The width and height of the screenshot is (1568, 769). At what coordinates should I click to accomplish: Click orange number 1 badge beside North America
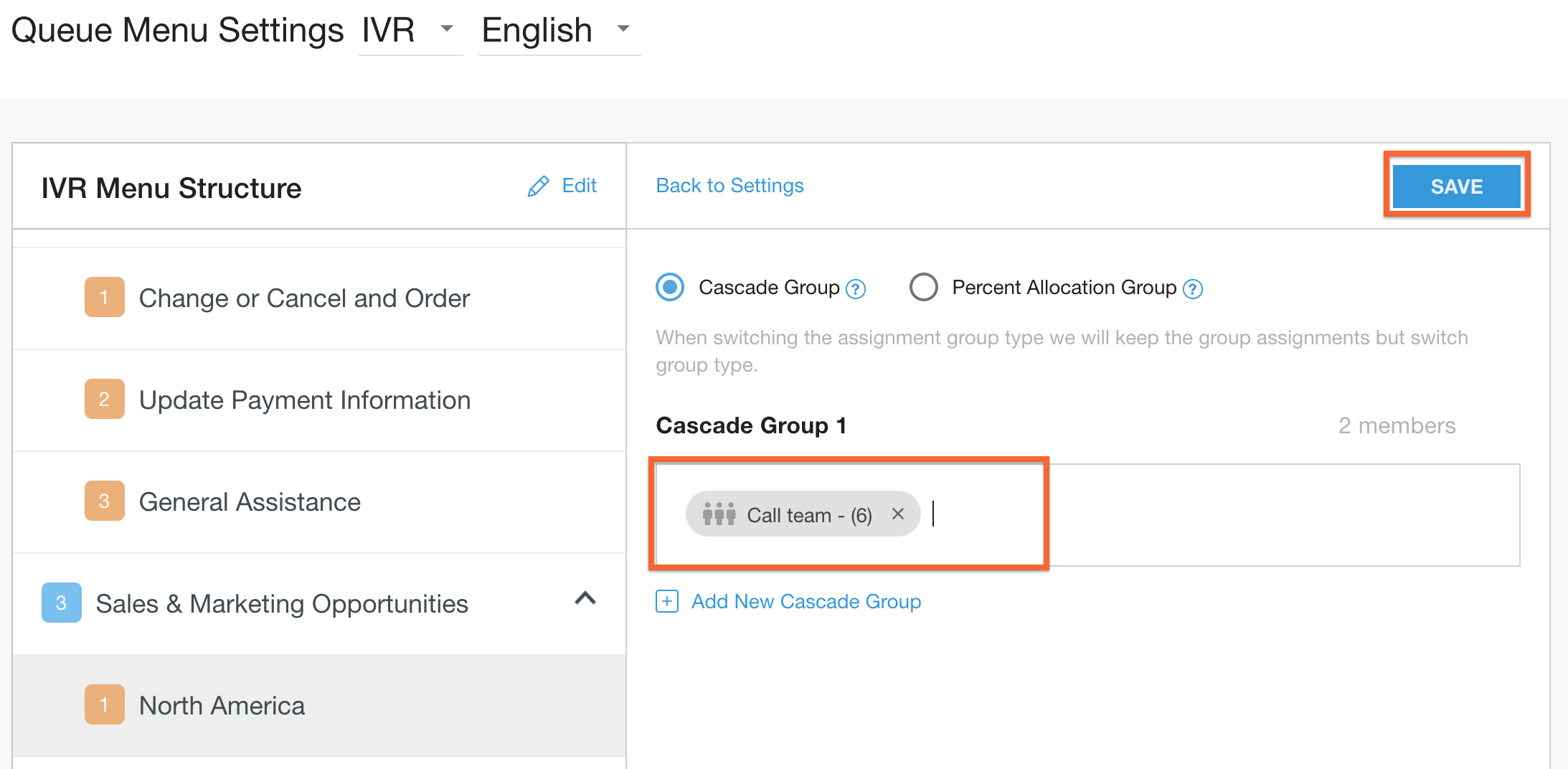point(104,704)
